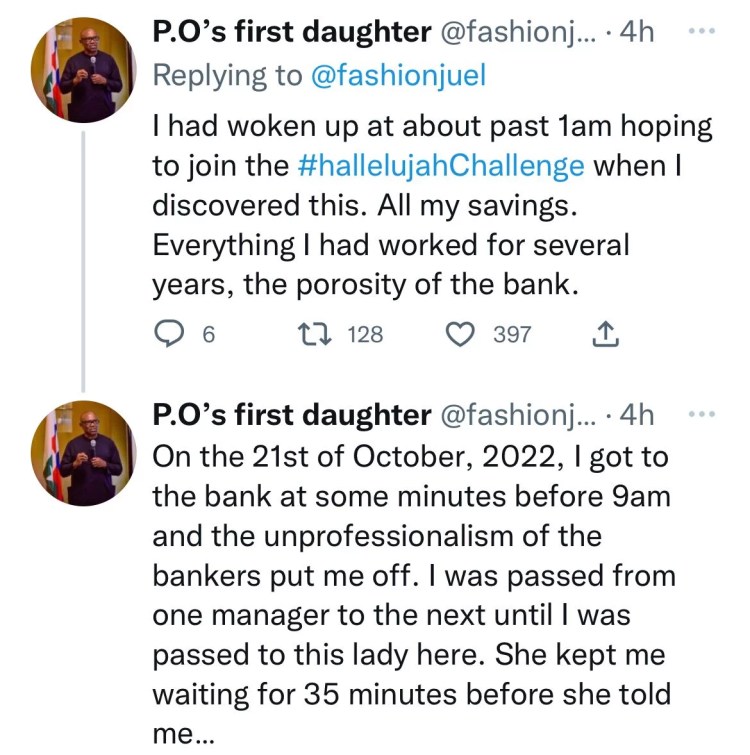View the 6 replies count

pyautogui.click(x=209, y=335)
